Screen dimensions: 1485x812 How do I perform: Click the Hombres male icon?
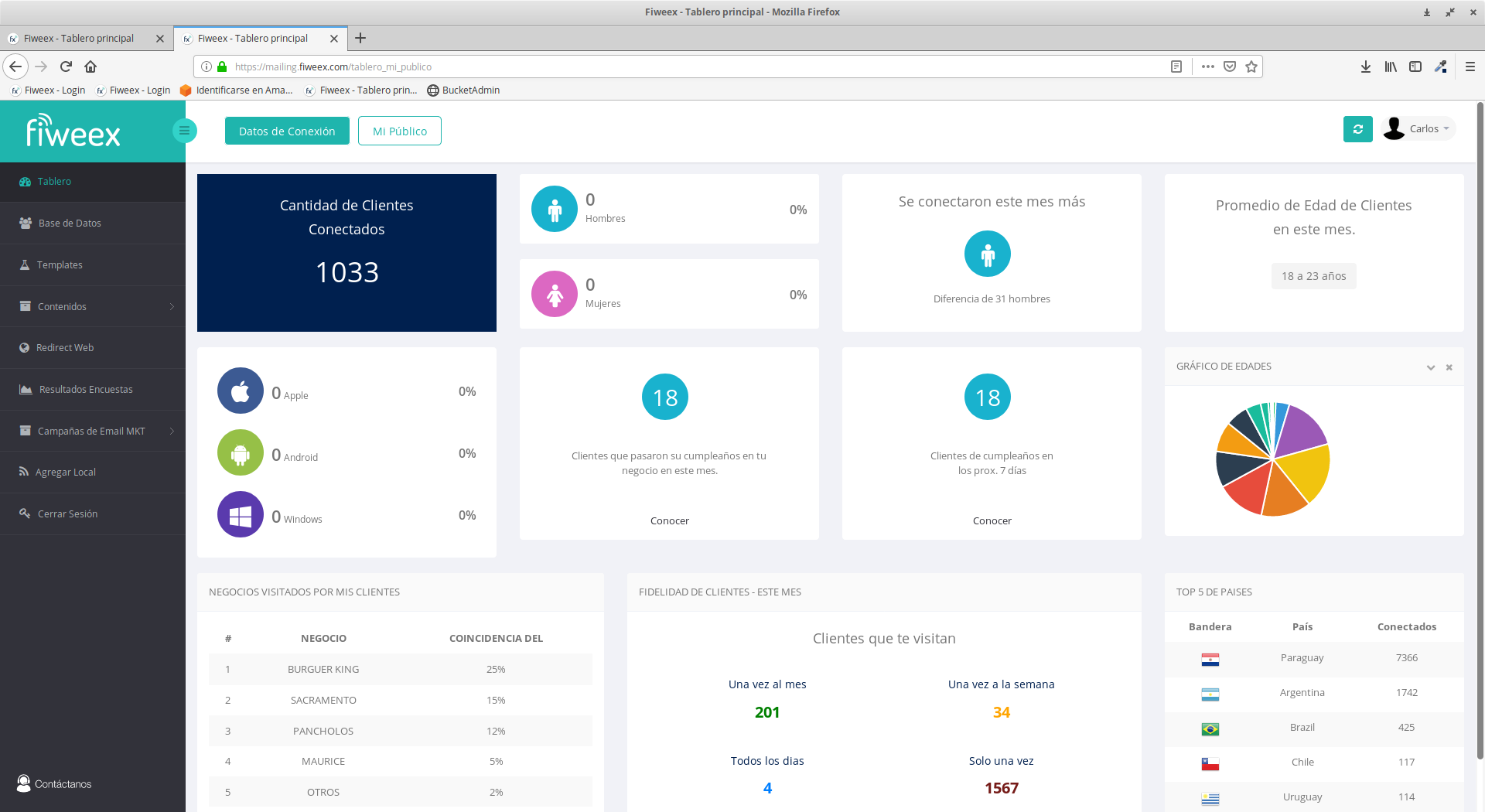555,210
